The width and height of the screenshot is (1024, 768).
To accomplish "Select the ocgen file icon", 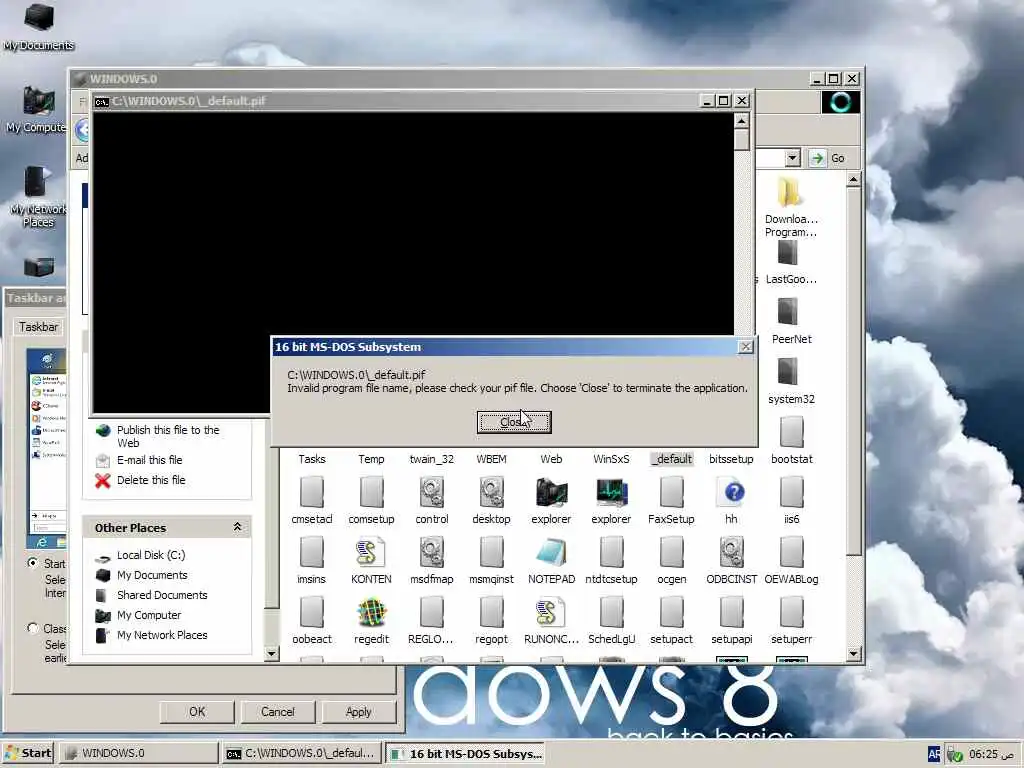I will click(671, 552).
